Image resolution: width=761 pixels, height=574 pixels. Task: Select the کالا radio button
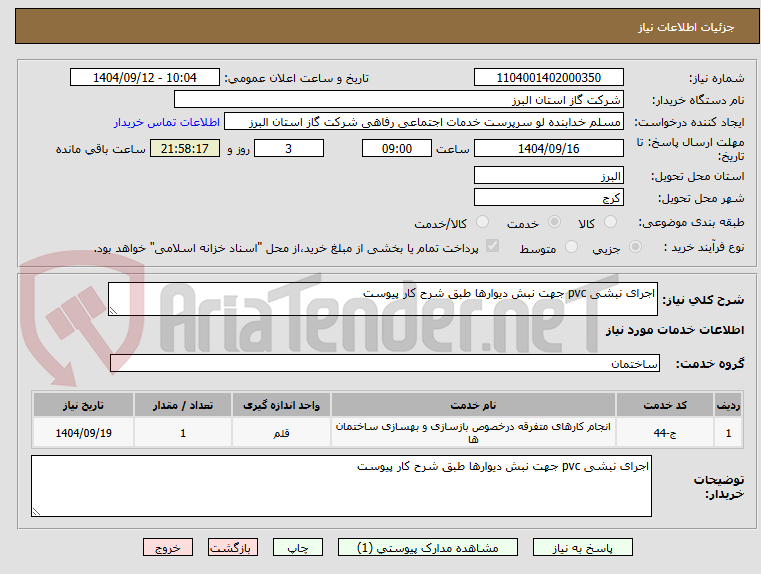610,222
